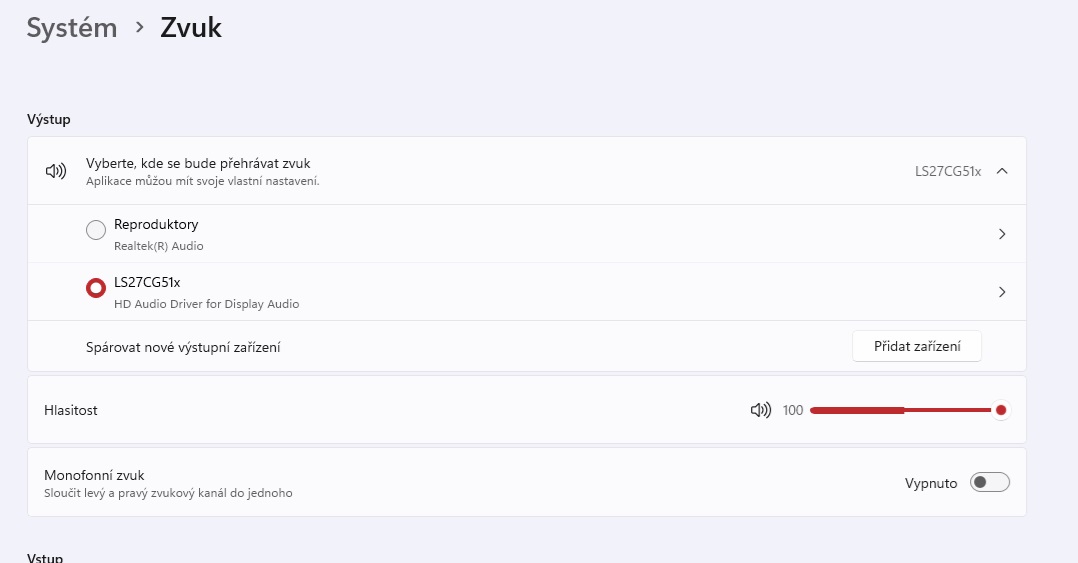Toggle the Monofonní zvuk switch
The image size is (1078, 563).
tap(990, 483)
